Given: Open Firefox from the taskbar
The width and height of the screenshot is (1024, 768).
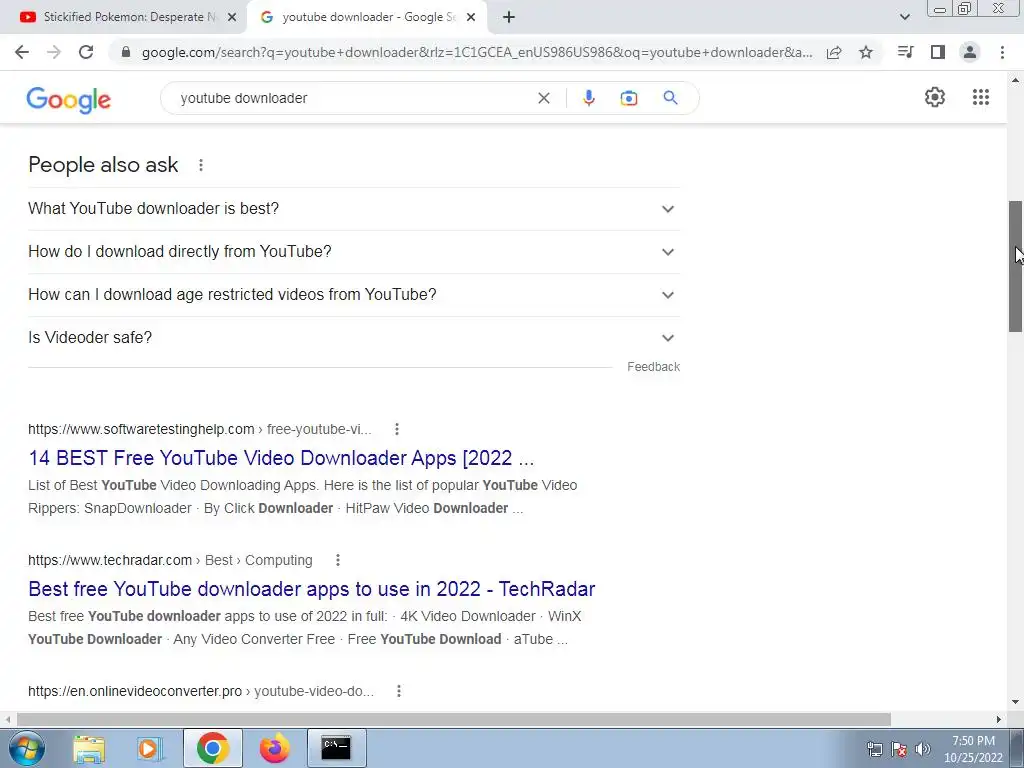Looking at the screenshot, I should [274, 748].
